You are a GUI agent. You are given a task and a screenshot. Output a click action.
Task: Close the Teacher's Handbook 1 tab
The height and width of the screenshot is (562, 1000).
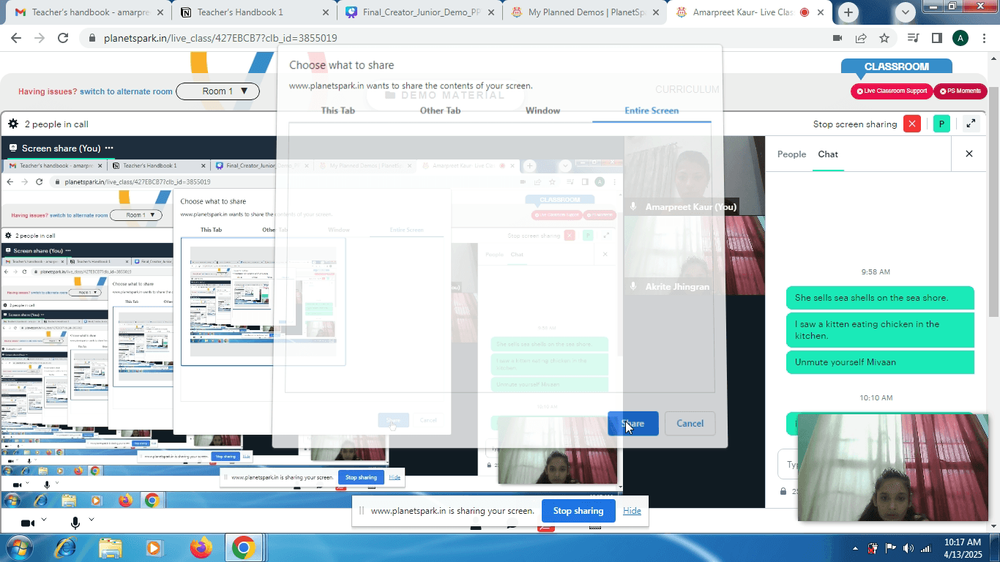click(325, 12)
